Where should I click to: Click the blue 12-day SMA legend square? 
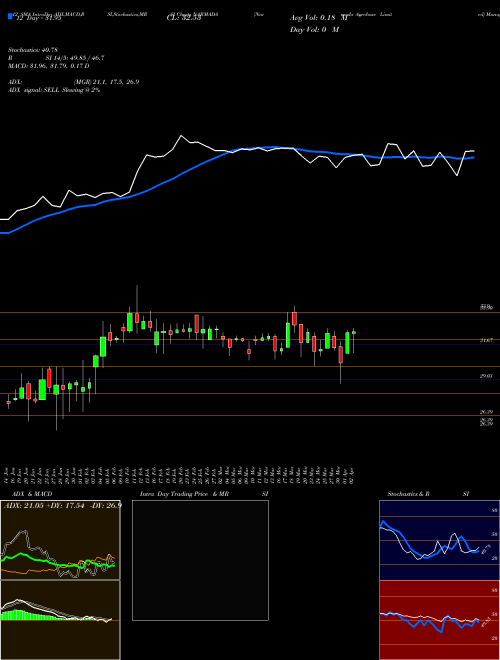click(10, 16)
